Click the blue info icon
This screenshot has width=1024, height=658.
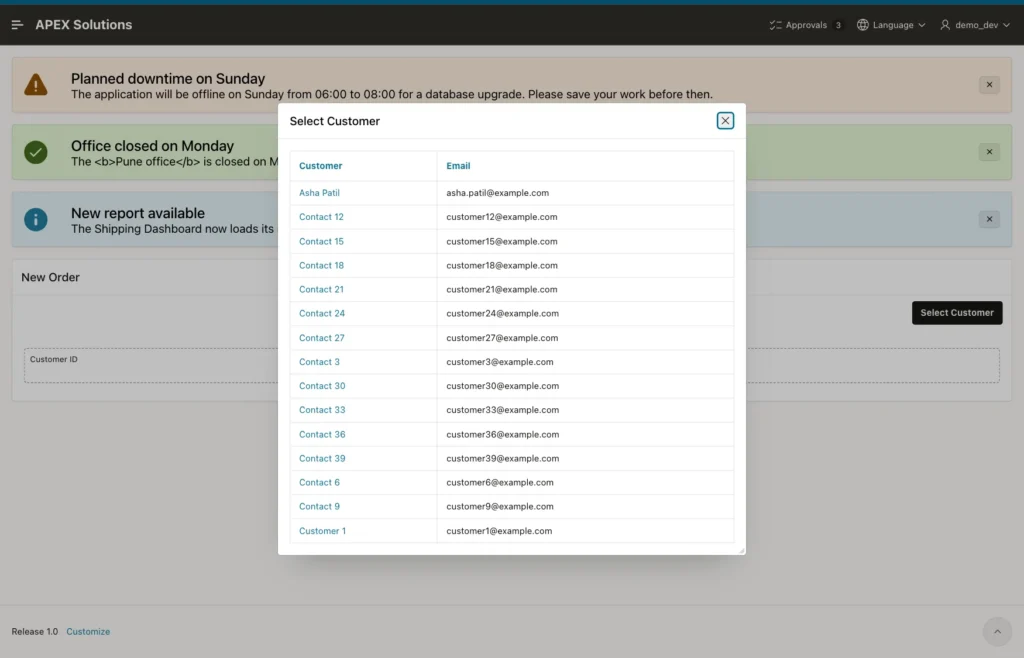(36, 219)
